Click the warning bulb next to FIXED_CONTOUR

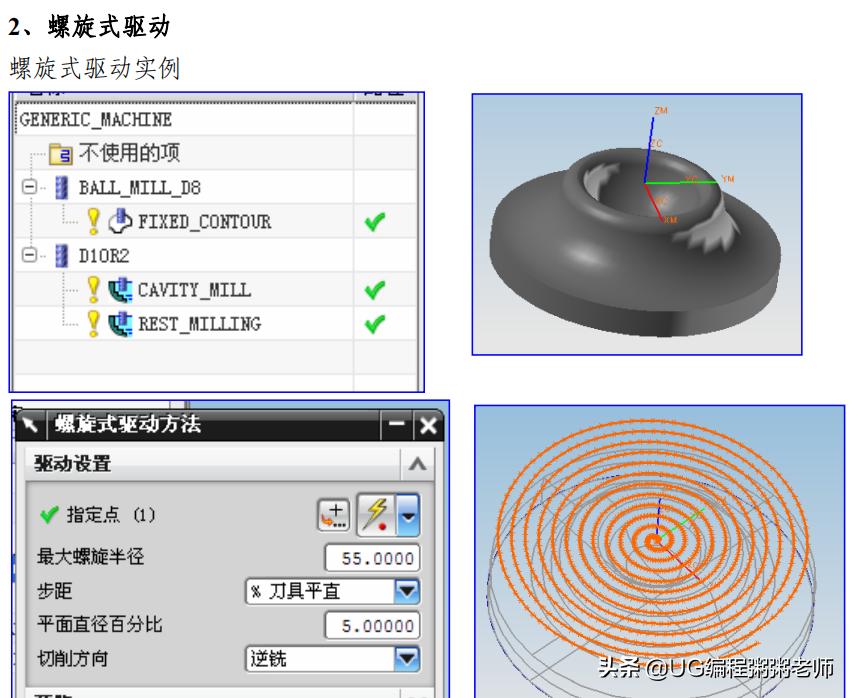coord(93,221)
